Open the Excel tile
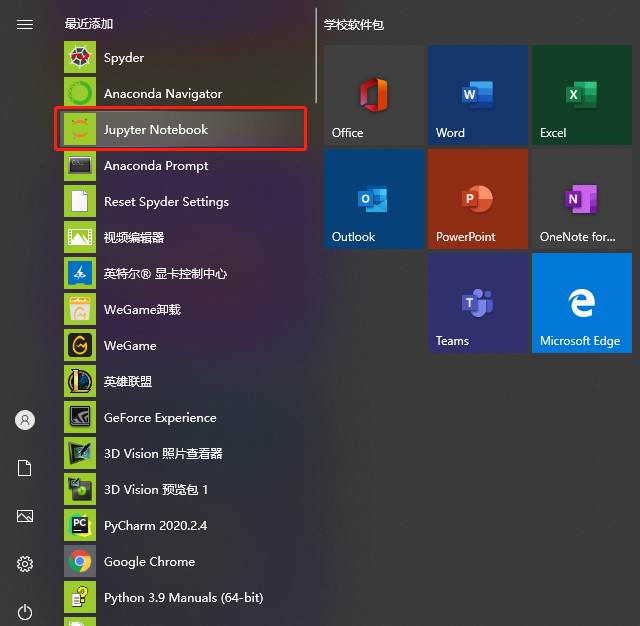The height and width of the screenshot is (626, 640). (x=581, y=95)
